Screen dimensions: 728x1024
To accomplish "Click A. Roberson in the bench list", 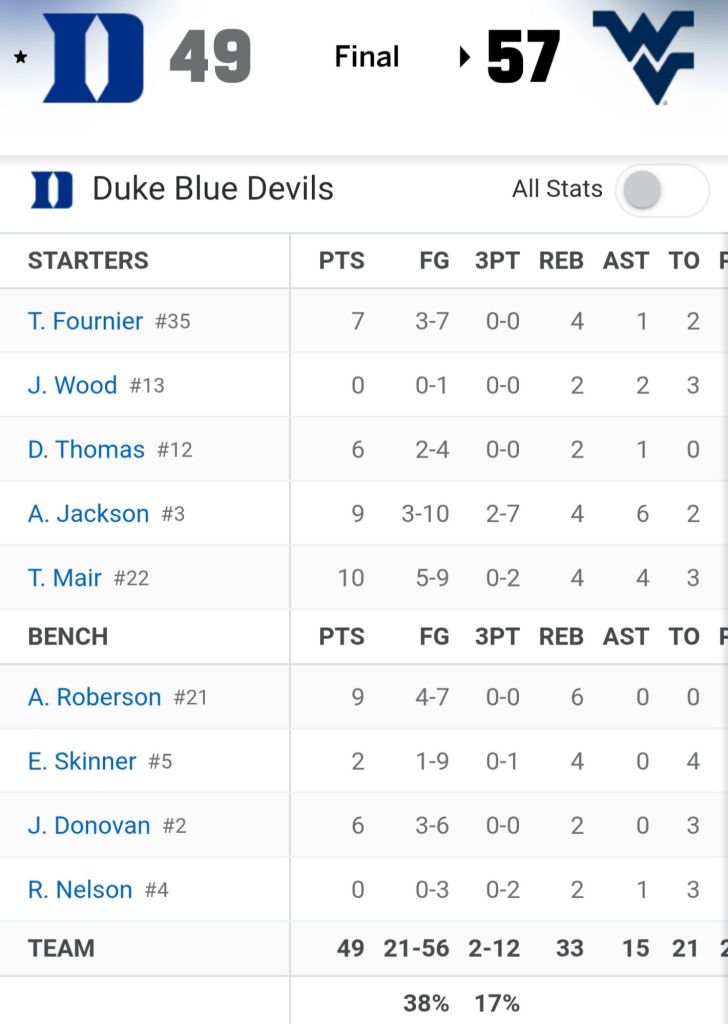I will point(94,697).
